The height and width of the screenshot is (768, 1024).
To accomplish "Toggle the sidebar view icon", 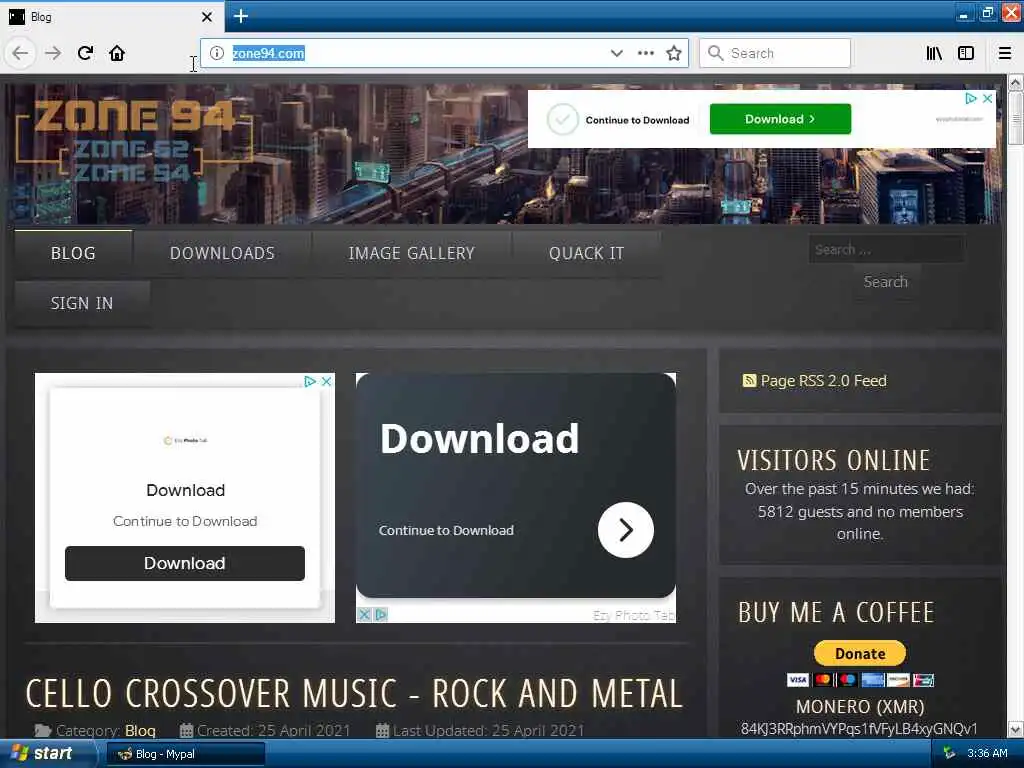I will tap(966, 53).
